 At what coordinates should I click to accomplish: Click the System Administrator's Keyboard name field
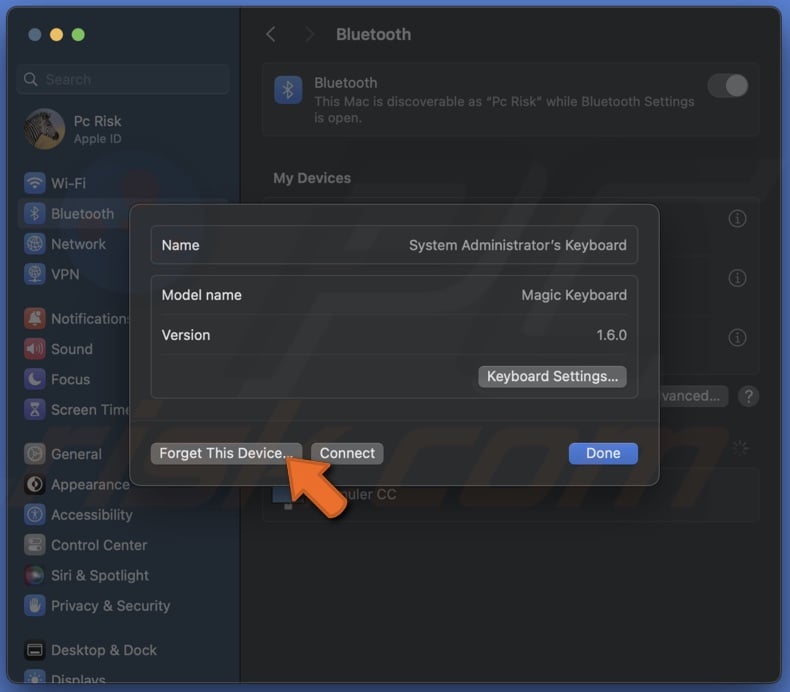tap(394, 245)
